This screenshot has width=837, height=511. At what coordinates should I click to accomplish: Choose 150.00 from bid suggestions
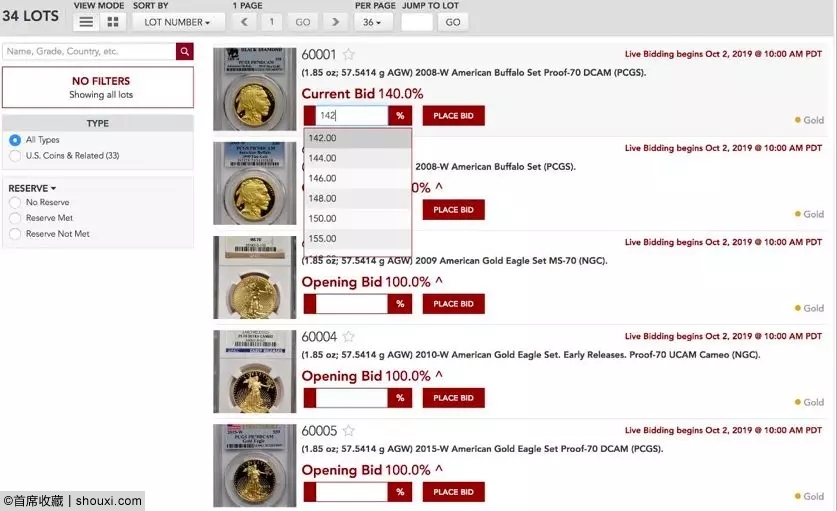pos(358,218)
